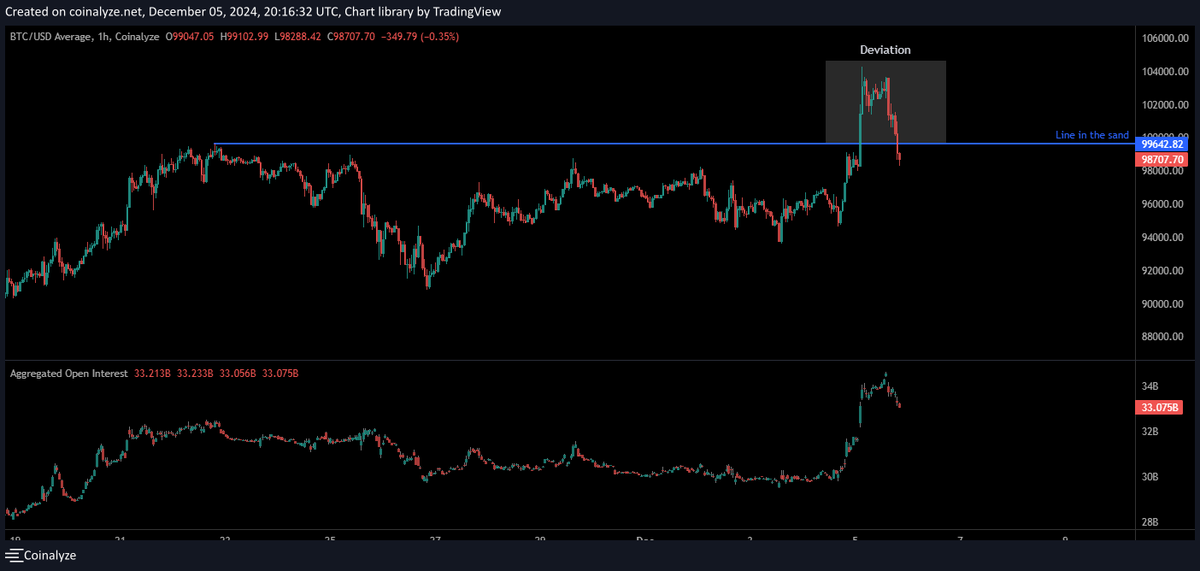Click the Coinalyze logo icon

click(x=14, y=555)
